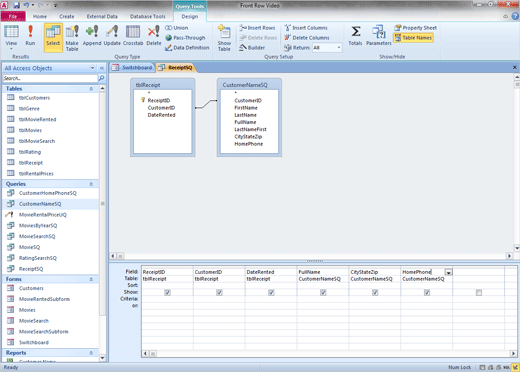Select the Union query option

tap(177, 28)
